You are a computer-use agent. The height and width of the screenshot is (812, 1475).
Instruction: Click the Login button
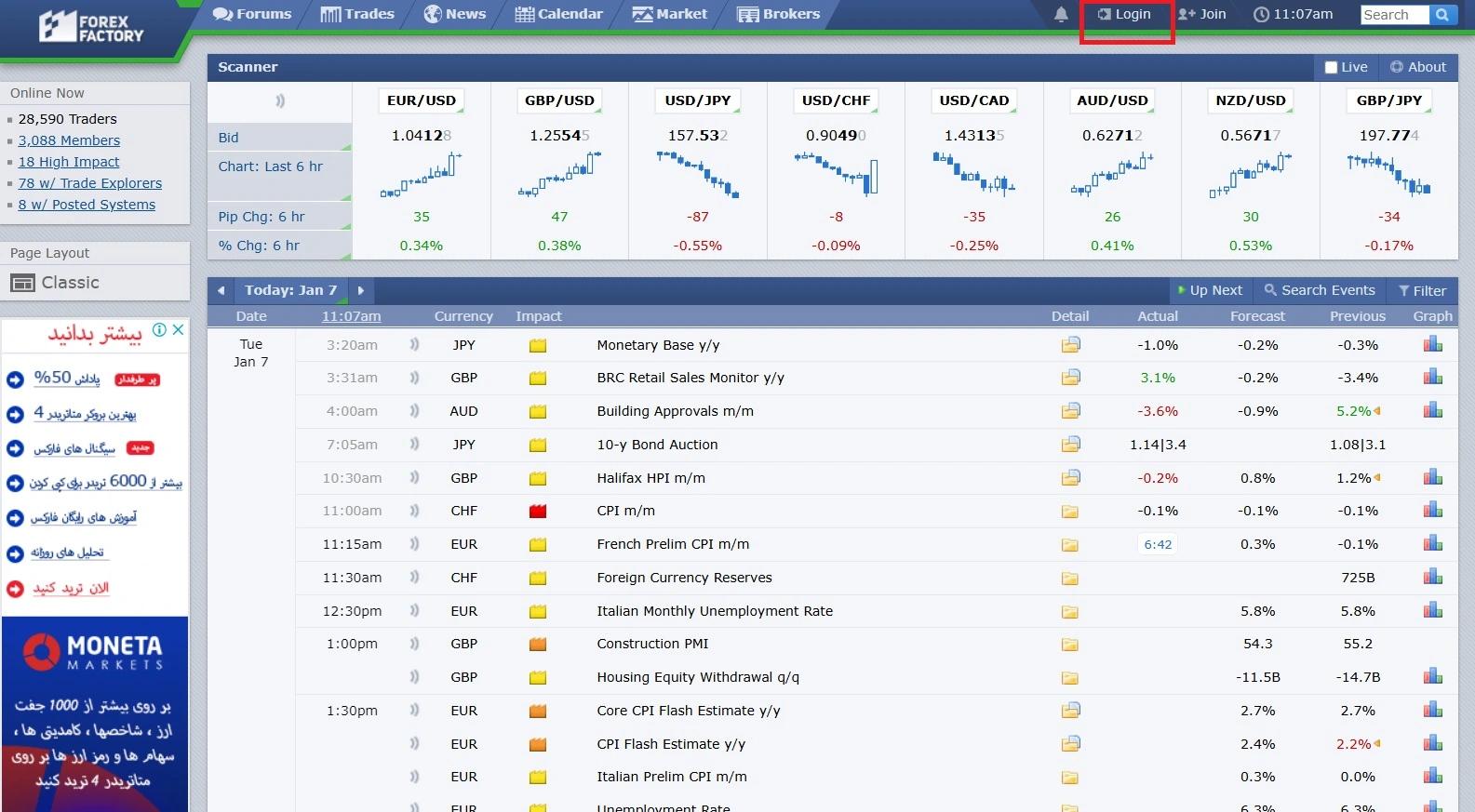1124,14
